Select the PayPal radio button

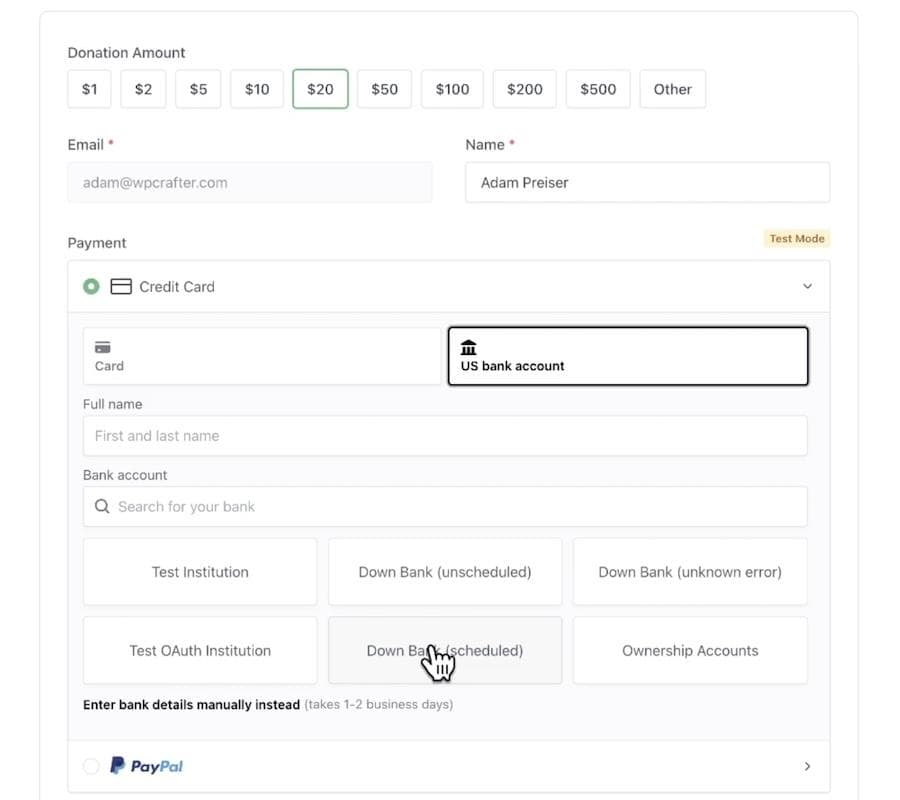pyautogui.click(x=91, y=766)
